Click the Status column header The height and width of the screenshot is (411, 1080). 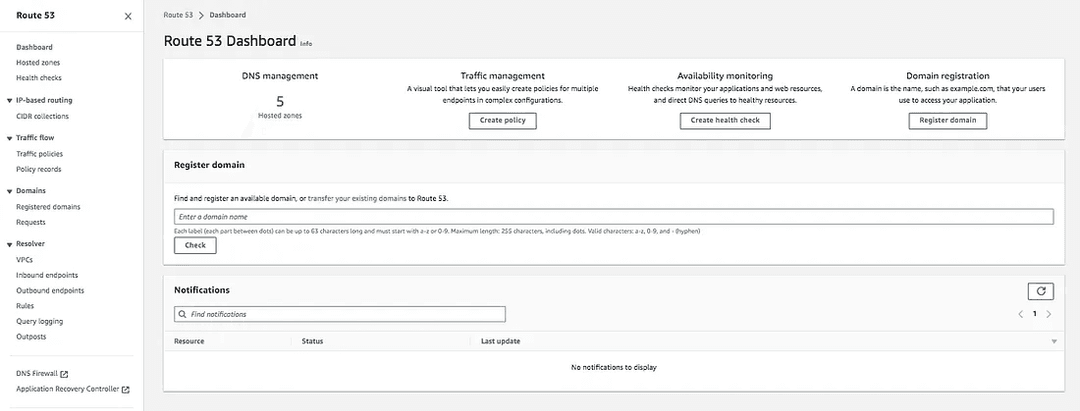point(312,341)
